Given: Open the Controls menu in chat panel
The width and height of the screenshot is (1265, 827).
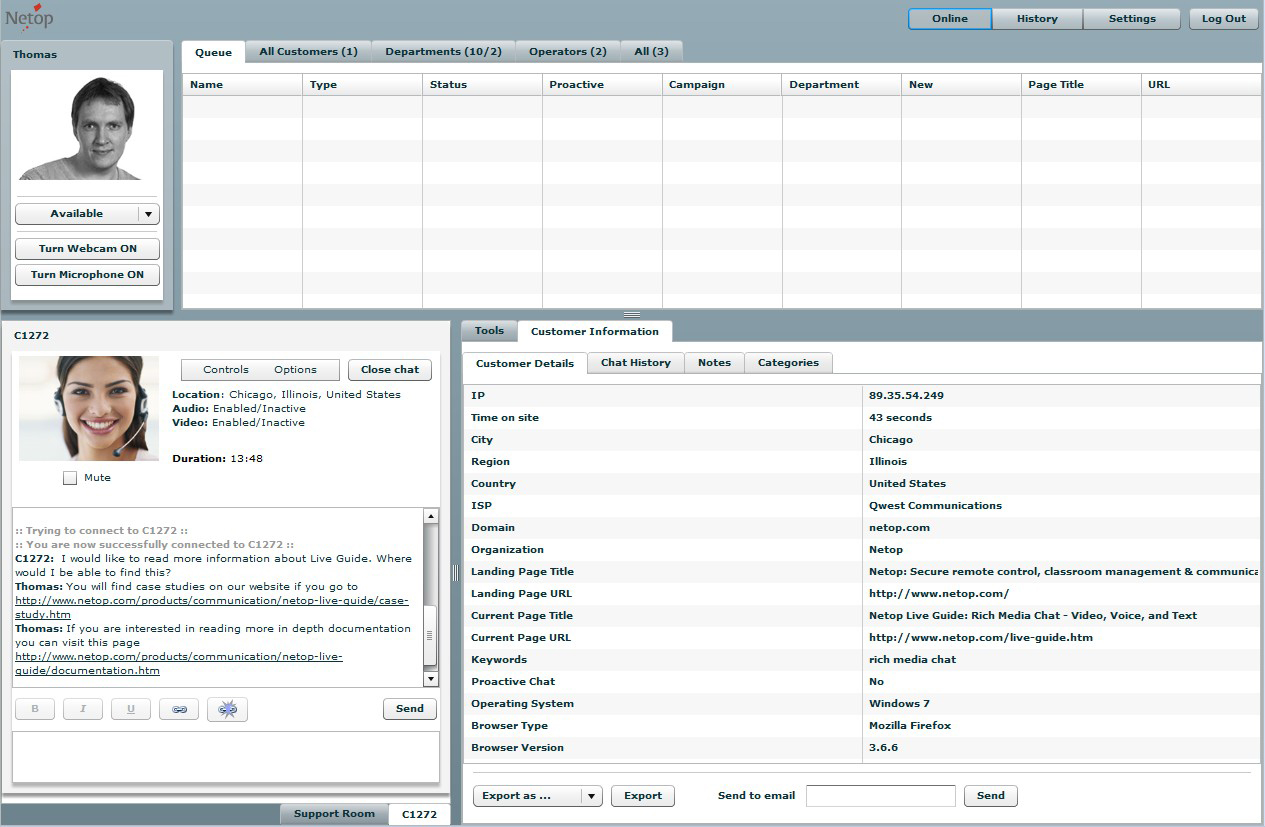Looking at the screenshot, I should tap(225, 370).
